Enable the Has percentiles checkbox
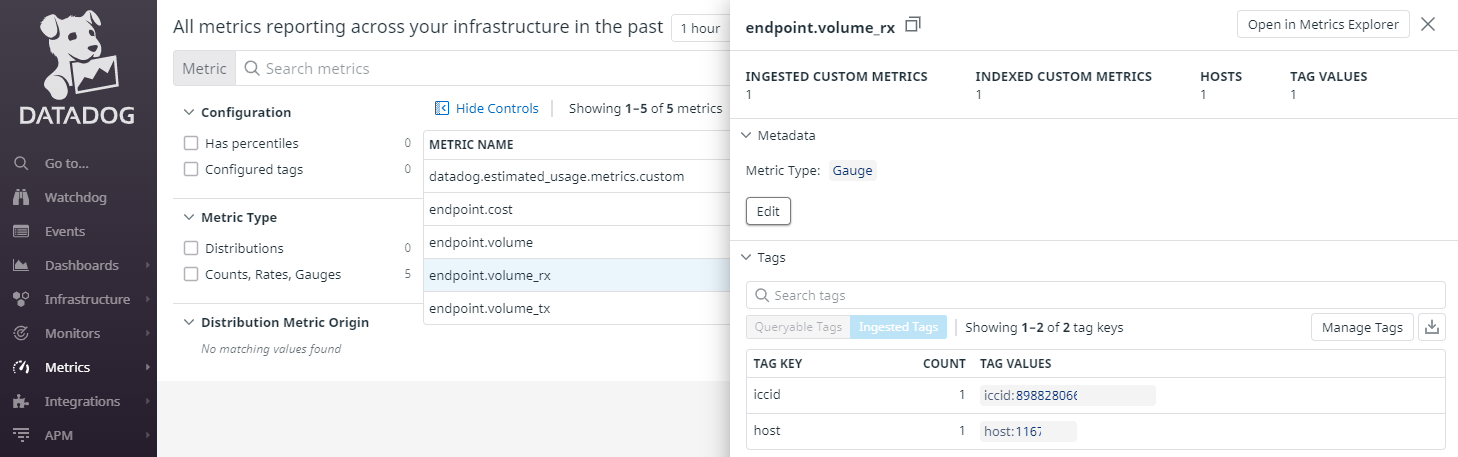1458x457 pixels. click(x=191, y=143)
